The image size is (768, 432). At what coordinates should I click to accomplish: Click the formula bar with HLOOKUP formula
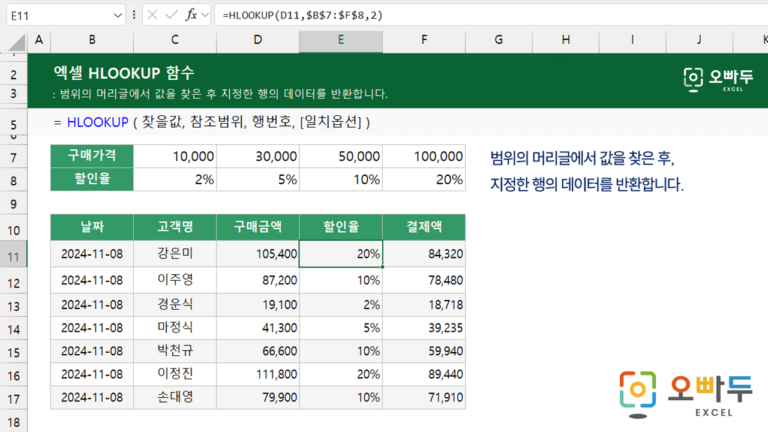pos(491,15)
